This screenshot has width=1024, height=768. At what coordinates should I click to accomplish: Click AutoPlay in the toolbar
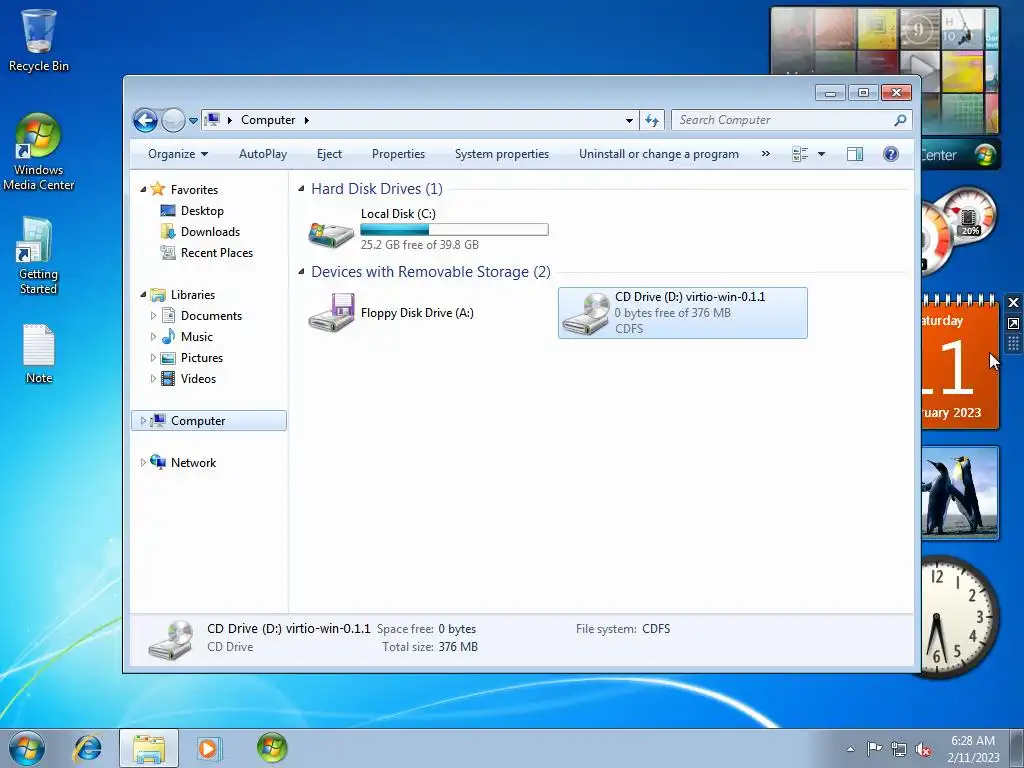pos(263,154)
